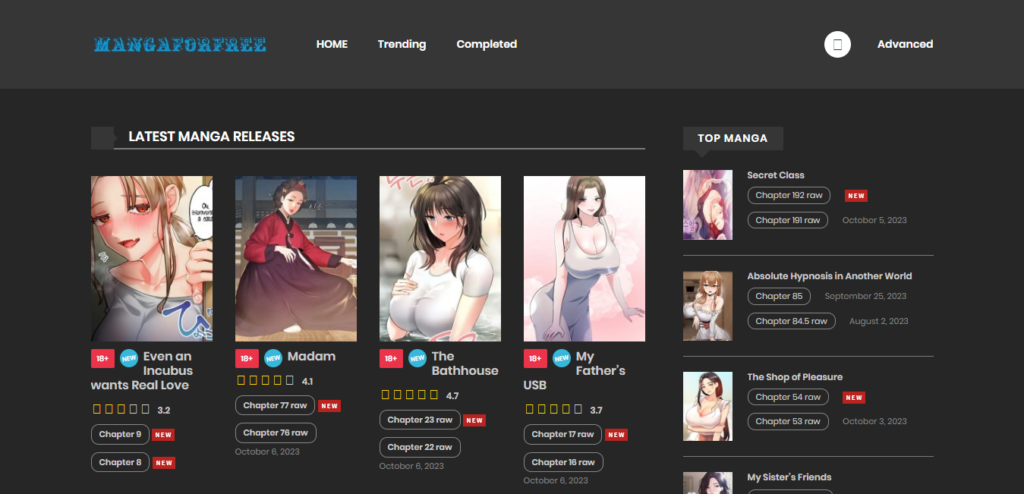Open My Father's USB title link
The width and height of the screenshot is (1024, 494).
(x=575, y=371)
